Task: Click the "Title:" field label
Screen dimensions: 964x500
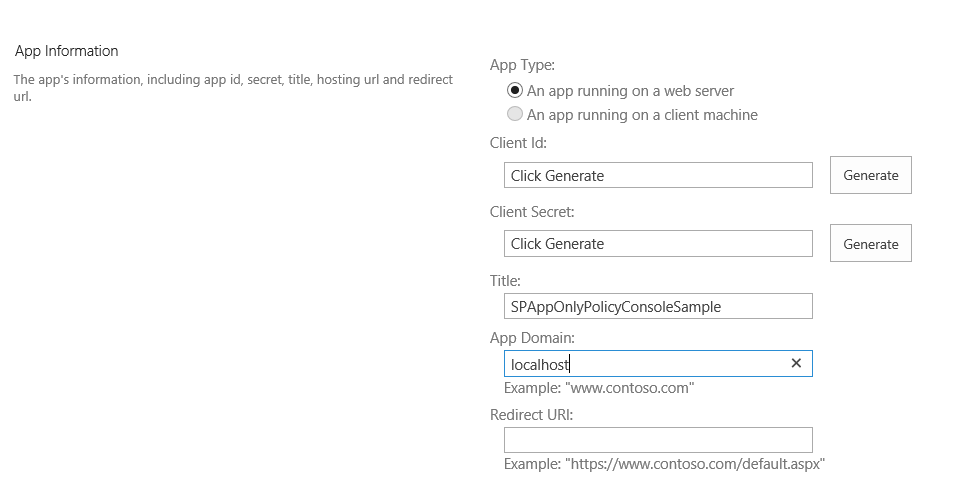Action: pos(505,281)
